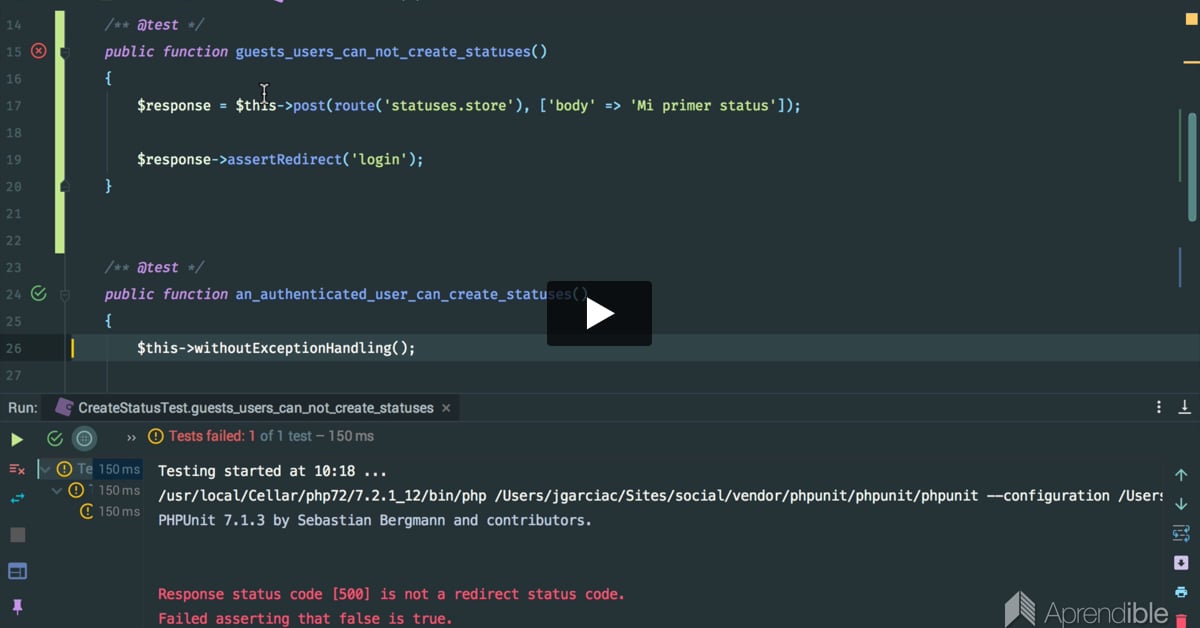Click the '/** @test */' comment on line 23

tap(154, 267)
